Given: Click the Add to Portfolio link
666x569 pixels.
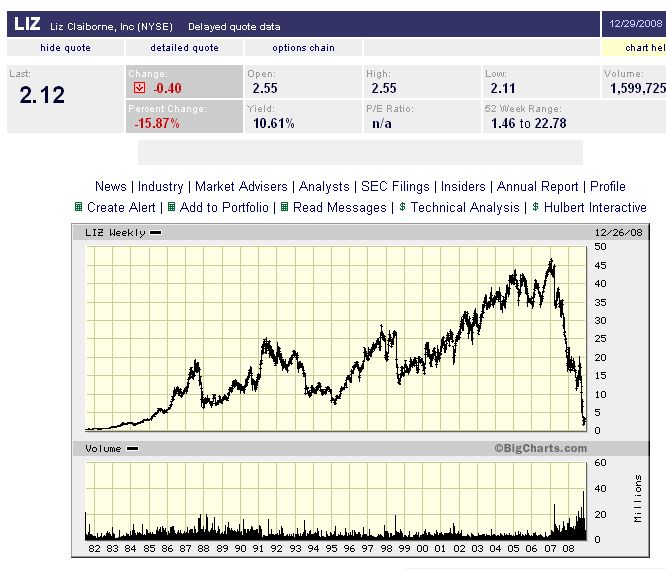Looking at the screenshot, I should 224,207.
